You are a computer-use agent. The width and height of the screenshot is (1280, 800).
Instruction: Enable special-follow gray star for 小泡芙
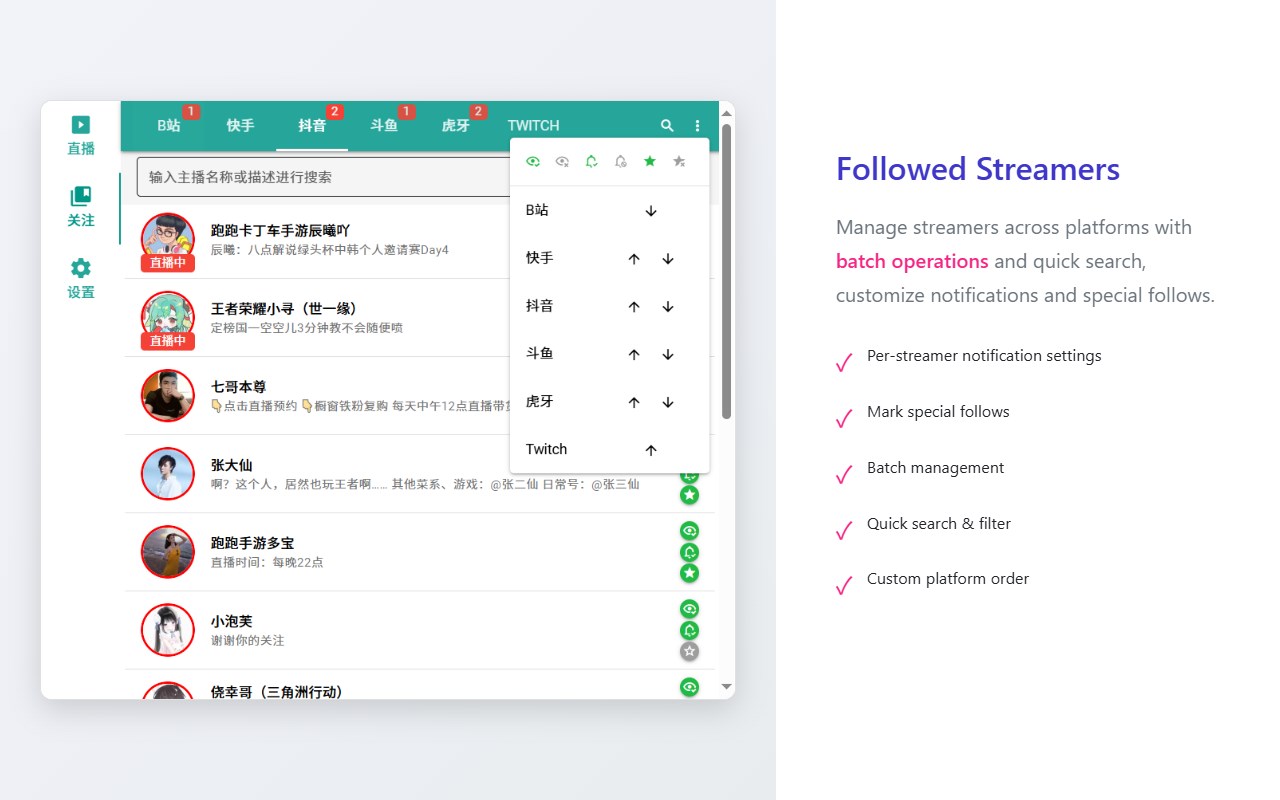pyautogui.click(x=689, y=651)
